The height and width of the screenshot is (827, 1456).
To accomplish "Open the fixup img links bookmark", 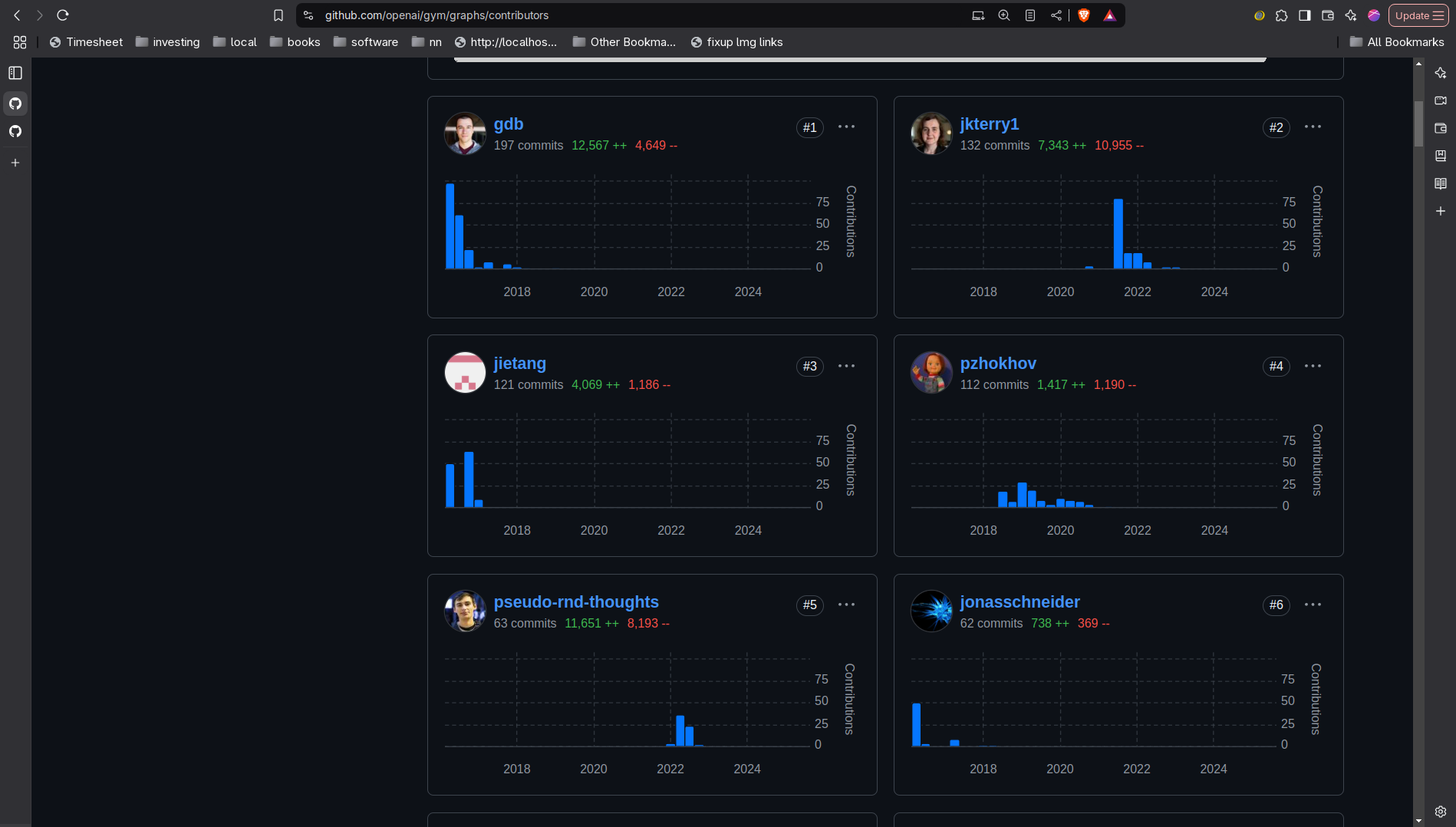I will [736, 42].
